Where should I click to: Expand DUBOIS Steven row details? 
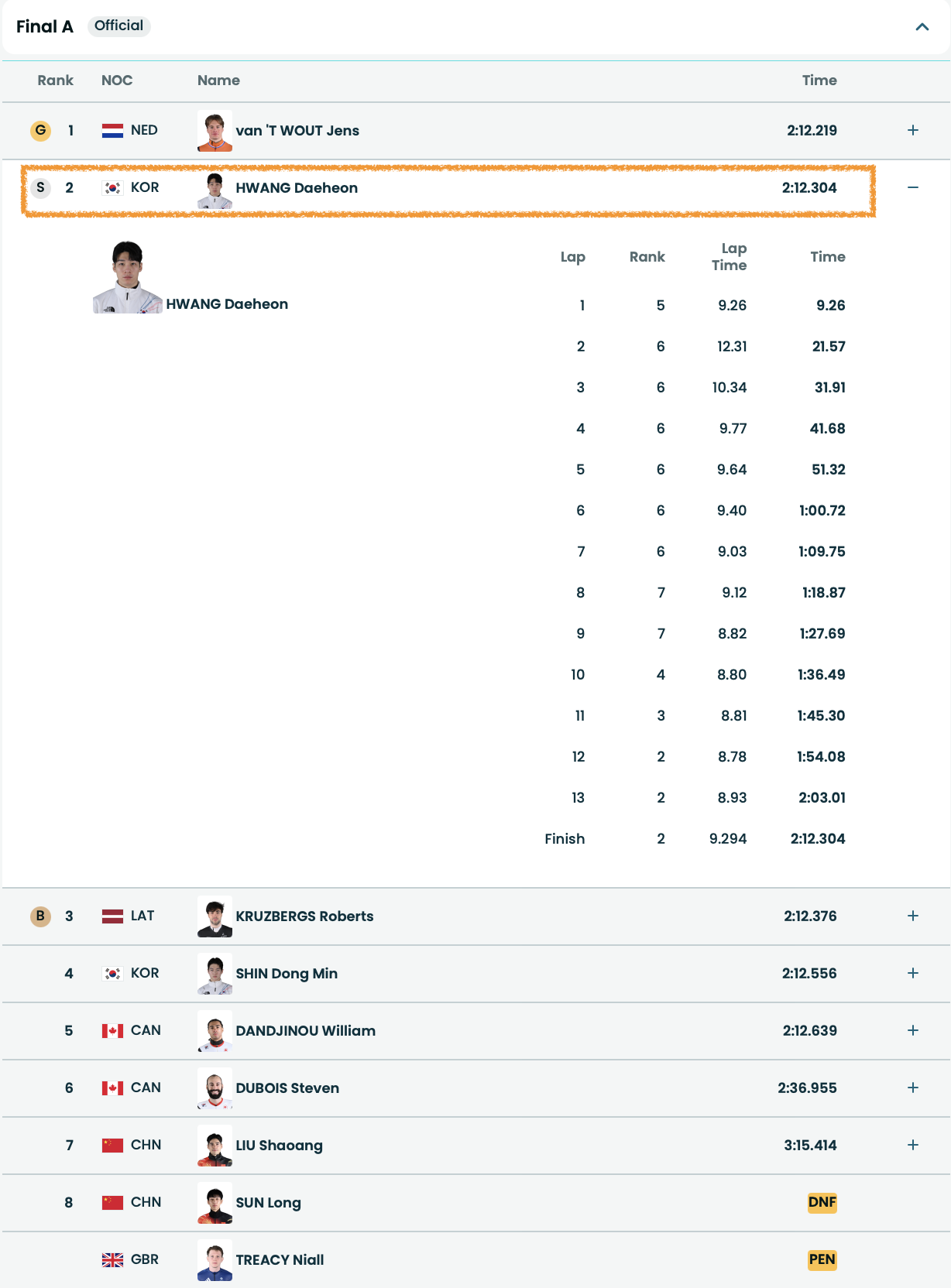tap(913, 1088)
